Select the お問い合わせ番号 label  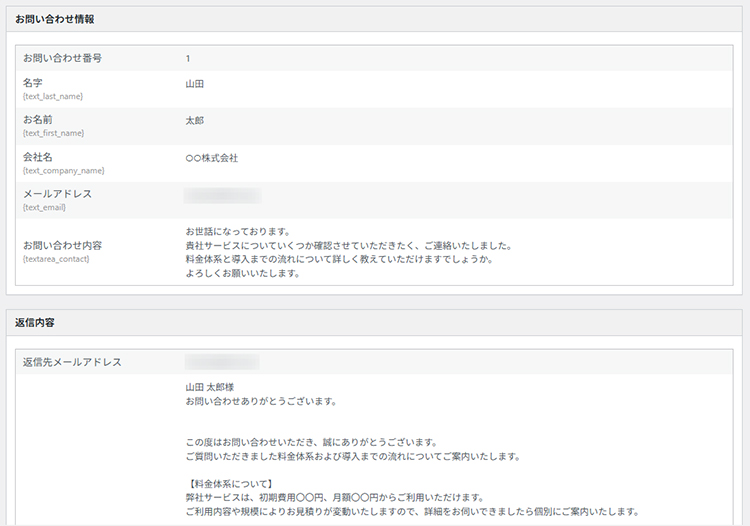(x=62, y=58)
